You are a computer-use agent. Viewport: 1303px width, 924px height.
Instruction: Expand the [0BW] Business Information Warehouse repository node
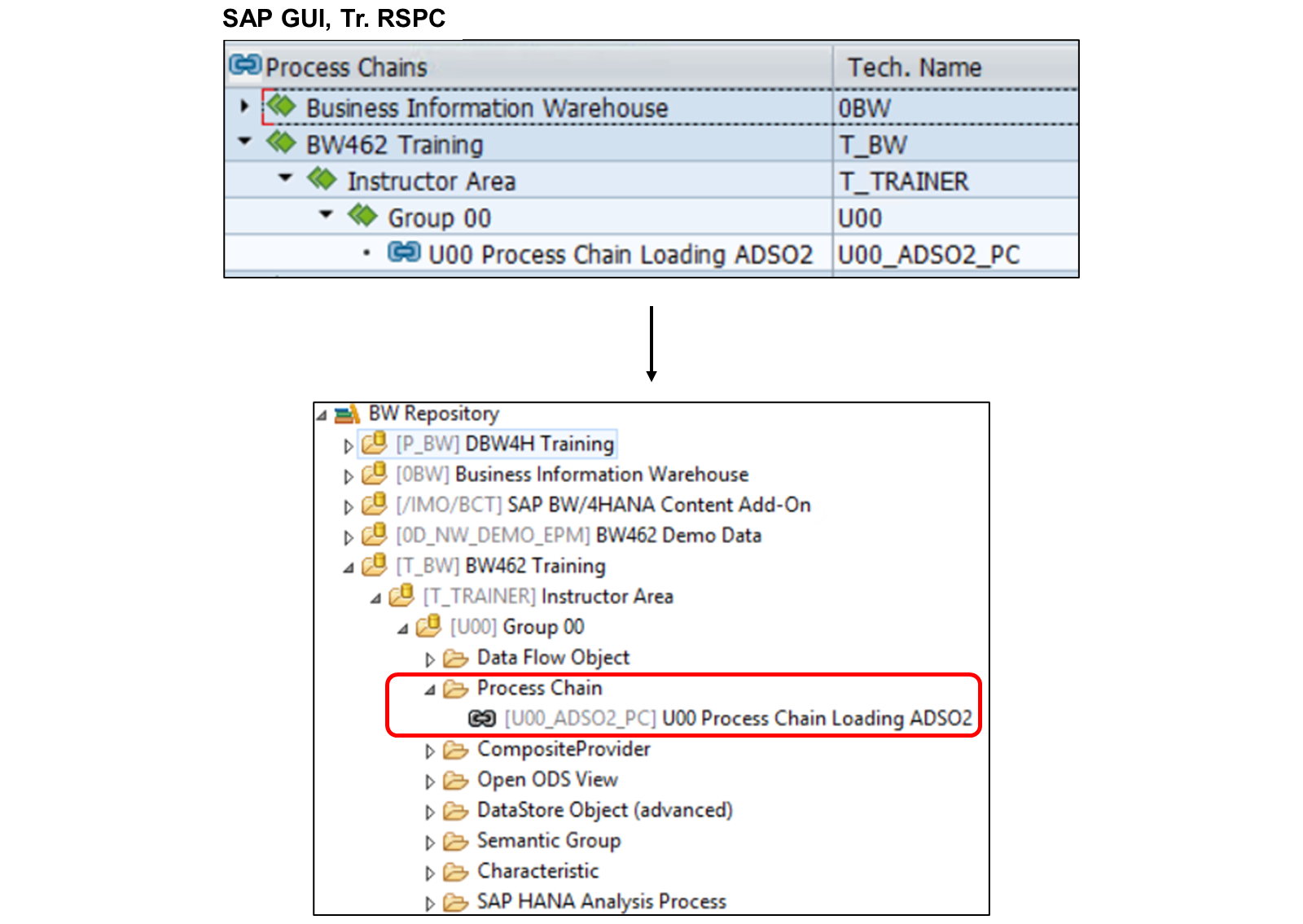point(349,475)
